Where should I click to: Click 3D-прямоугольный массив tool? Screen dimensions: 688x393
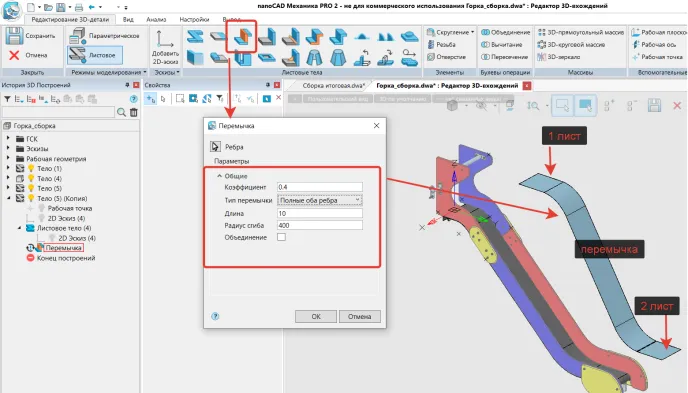(580, 32)
